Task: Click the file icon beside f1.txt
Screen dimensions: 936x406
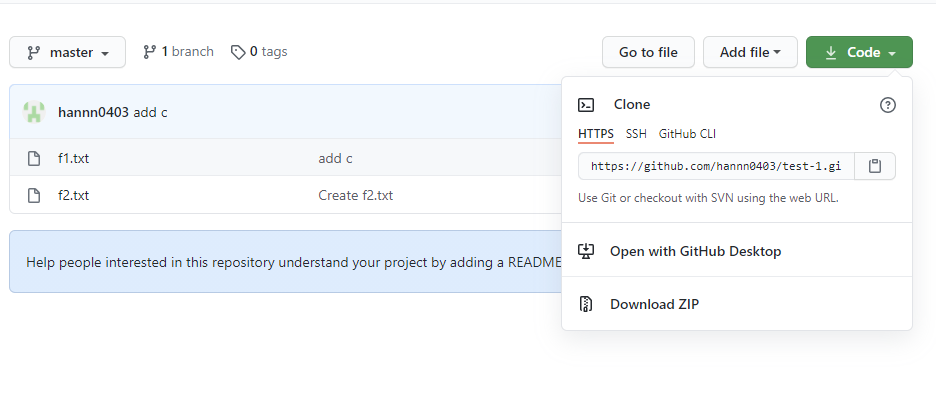Action: (x=34, y=158)
